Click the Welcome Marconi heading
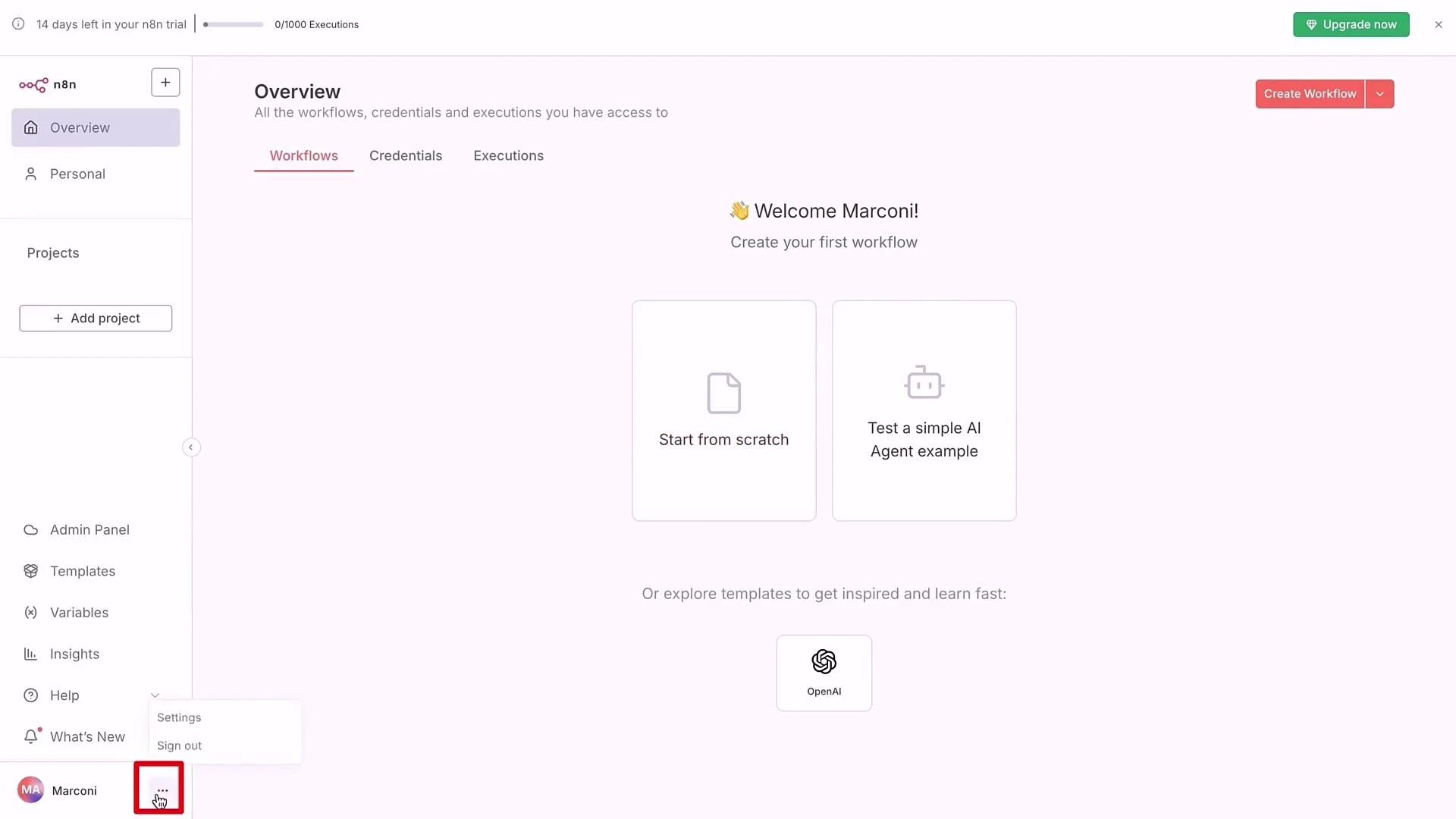This screenshot has height=819, width=1456. pos(824,211)
